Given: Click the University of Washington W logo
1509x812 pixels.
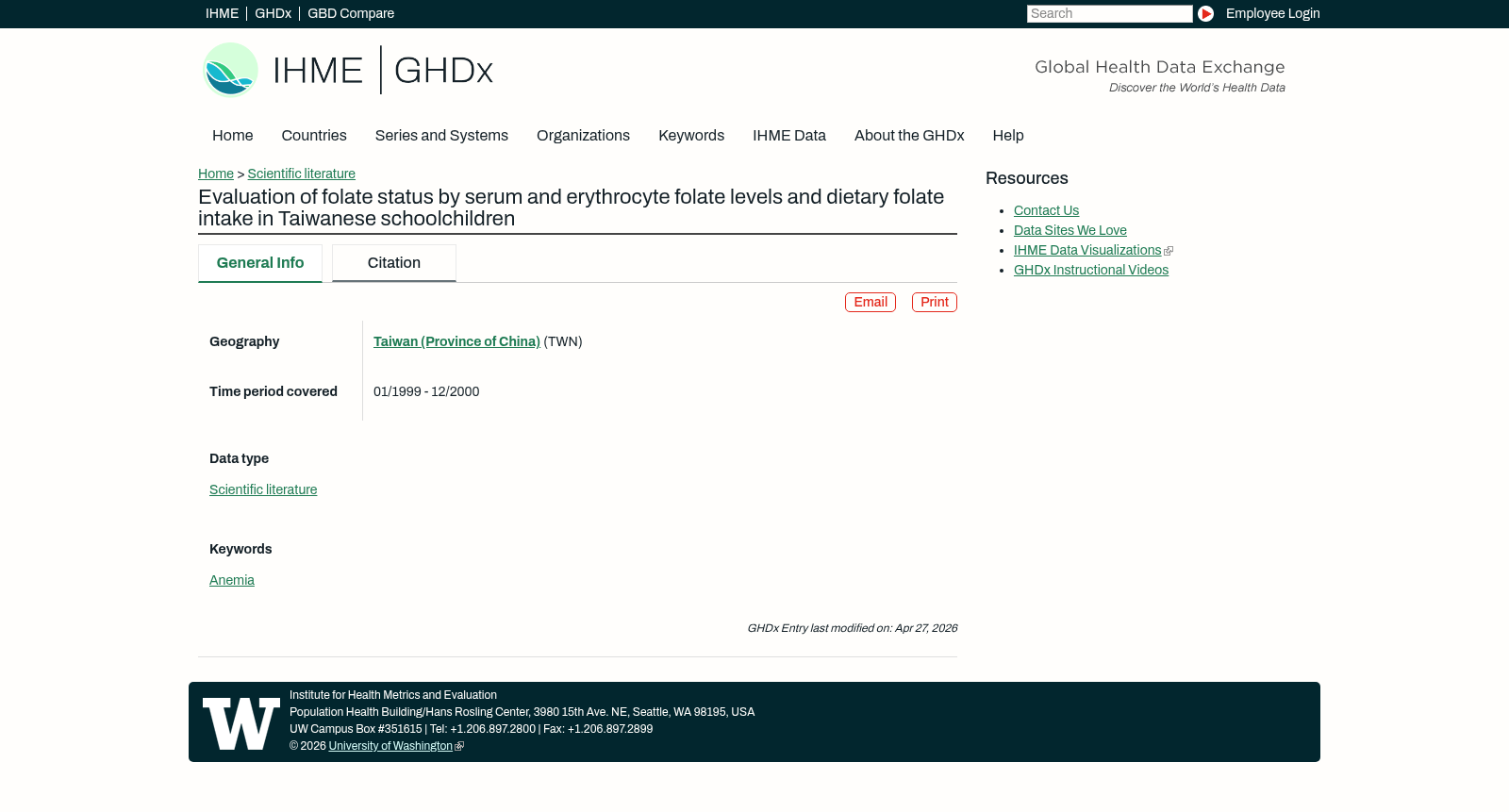Looking at the screenshot, I should click(x=241, y=723).
